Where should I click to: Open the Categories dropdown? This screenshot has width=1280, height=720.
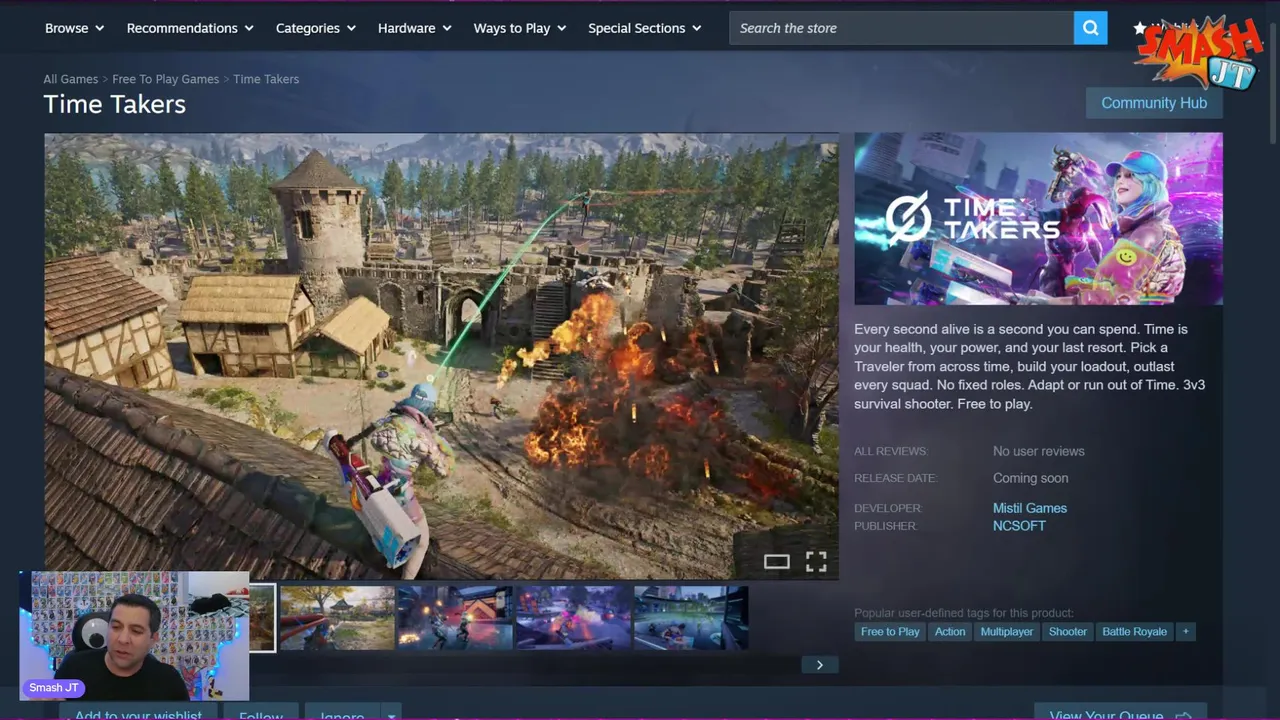click(316, 28)
